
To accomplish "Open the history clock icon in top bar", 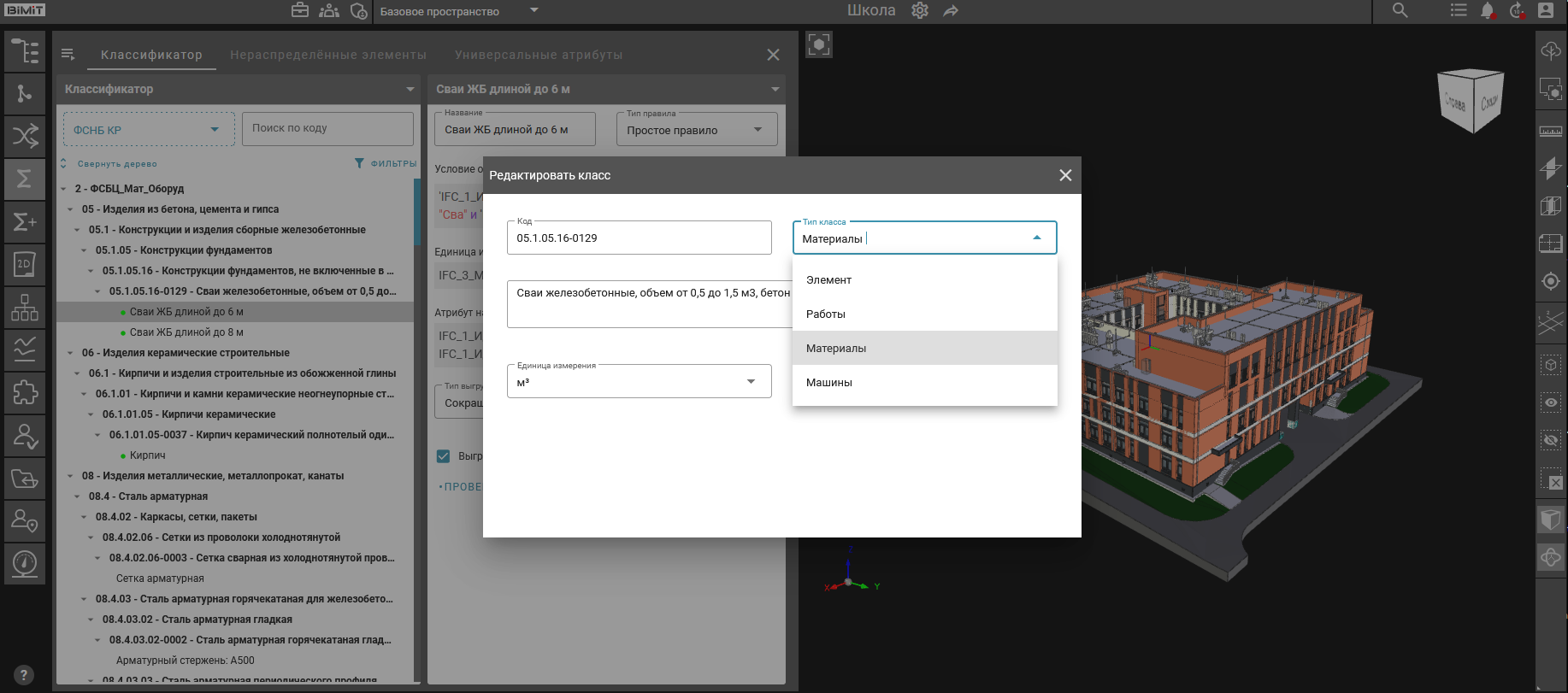I will click(x=1517, y=11).
